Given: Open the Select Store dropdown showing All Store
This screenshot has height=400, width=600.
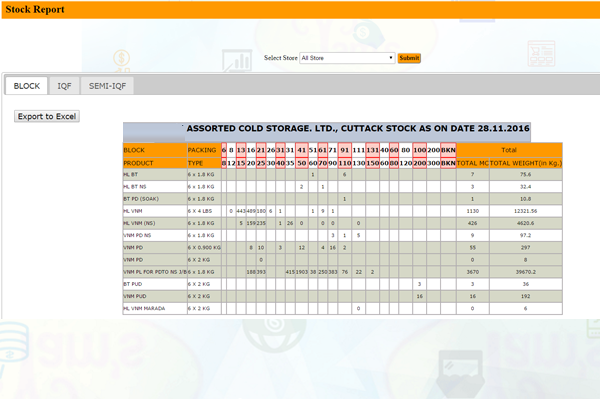Looking at the screenshot, I should click(x=347, y=58).
